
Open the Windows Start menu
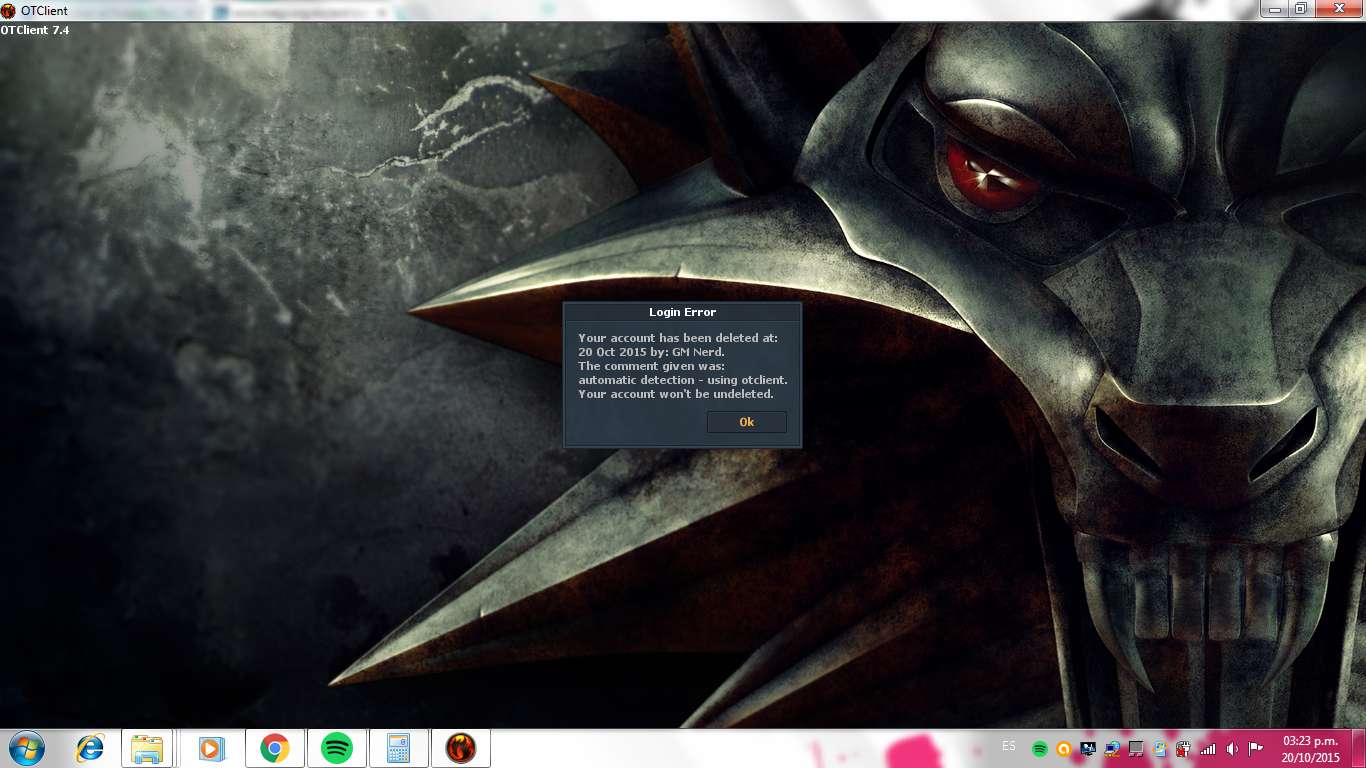(25, 748)
